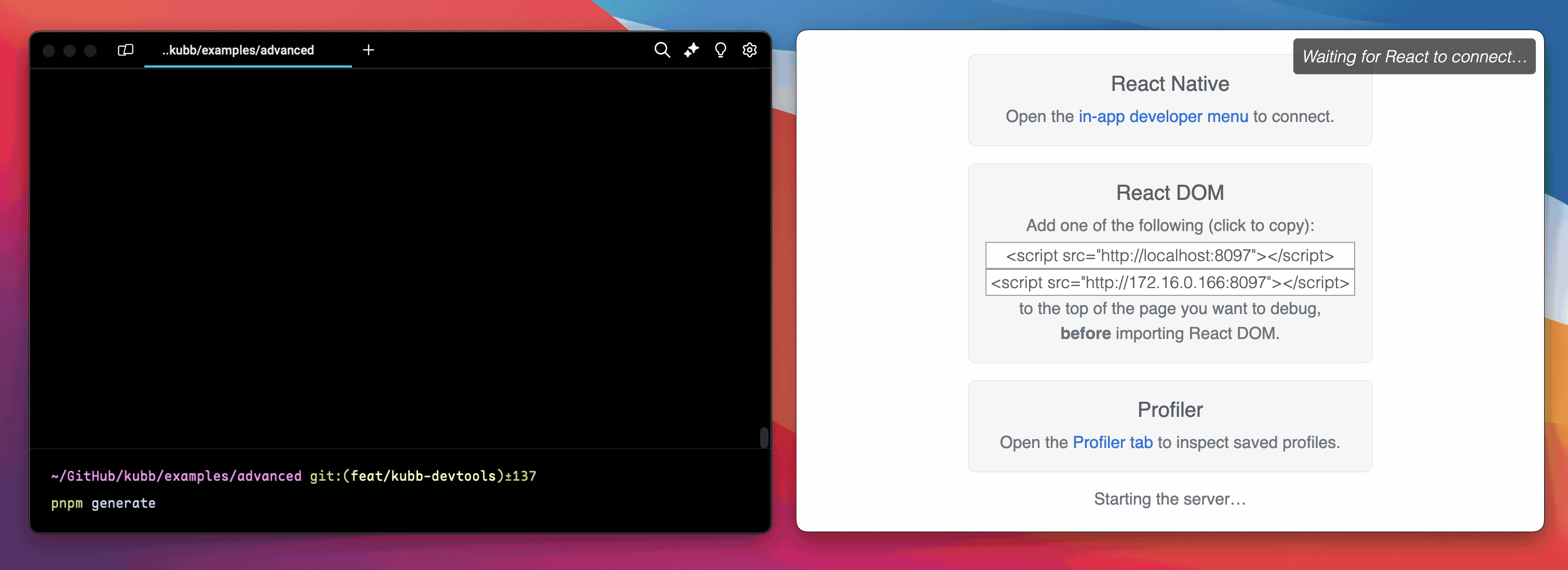Click the sparkle AI icon in terminal toolbar
This screenshot has height=570, width=1568.
point(691,50)
